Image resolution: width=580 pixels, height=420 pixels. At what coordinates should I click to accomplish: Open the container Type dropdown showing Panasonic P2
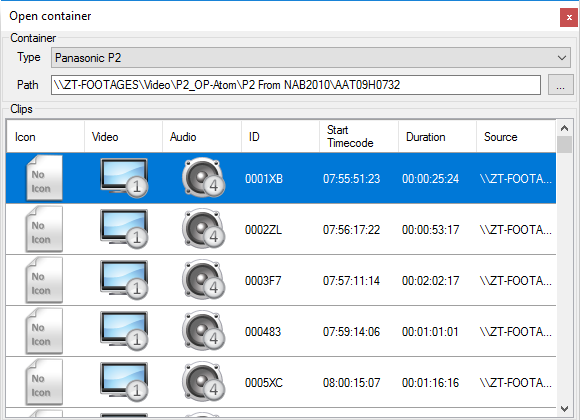coord(311,58)
